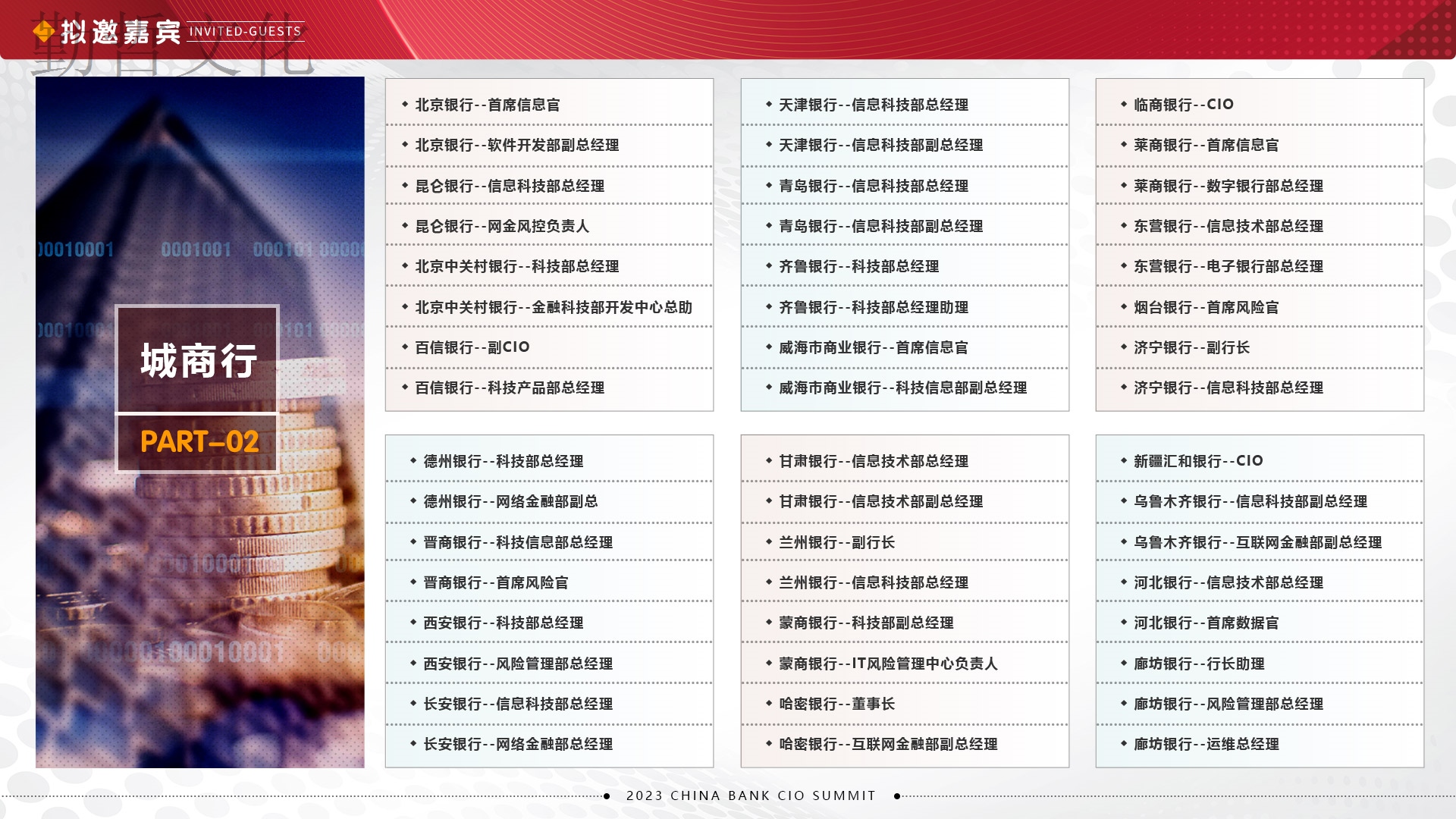Click 昆仑银行--信息科技部总经理 row
The image size is (1456, 819).
509,186
